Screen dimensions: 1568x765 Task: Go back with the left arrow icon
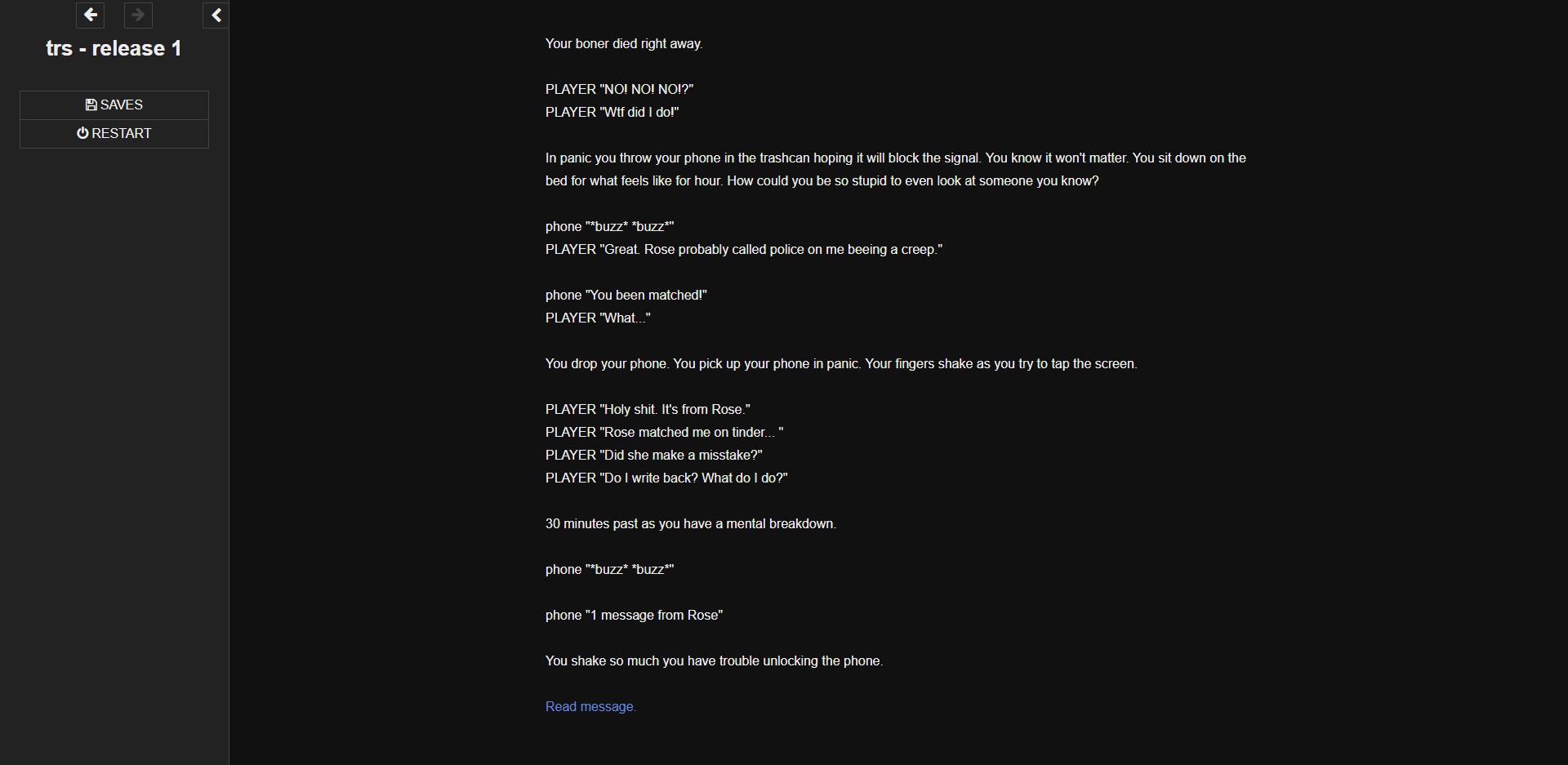pos(91,15)
